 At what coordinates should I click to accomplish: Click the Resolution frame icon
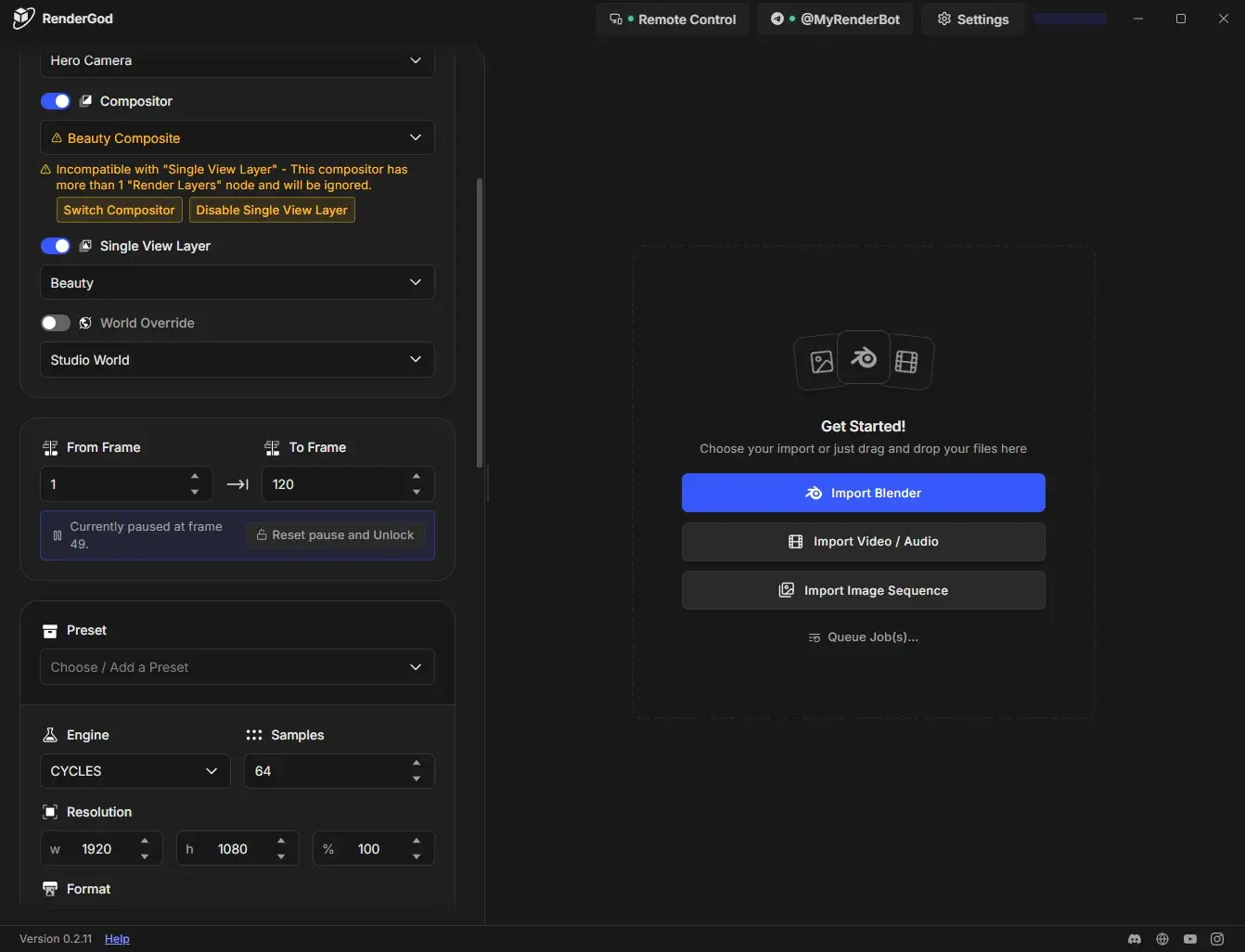50,812
